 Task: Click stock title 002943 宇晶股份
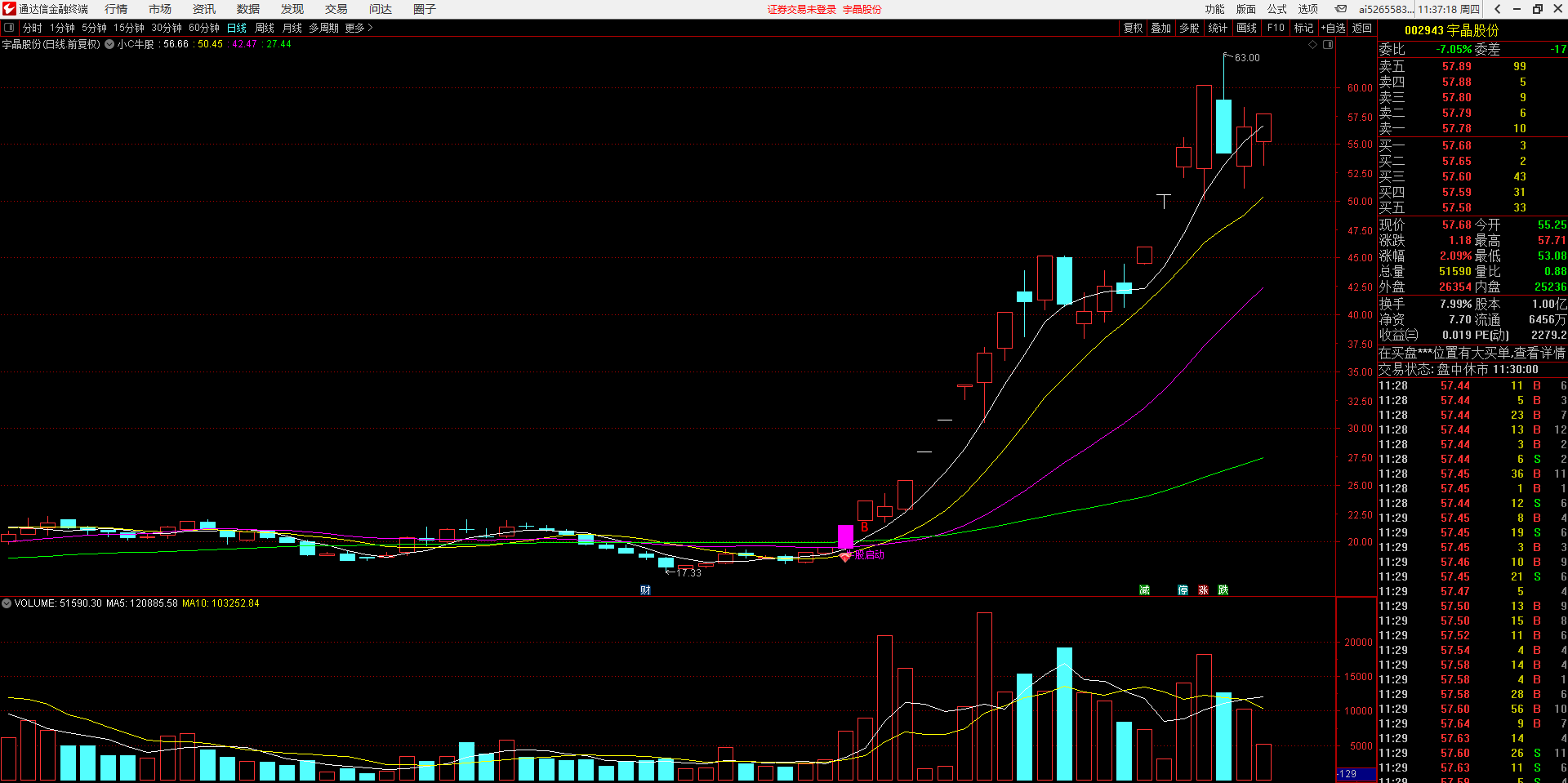tap(1452, 30)
